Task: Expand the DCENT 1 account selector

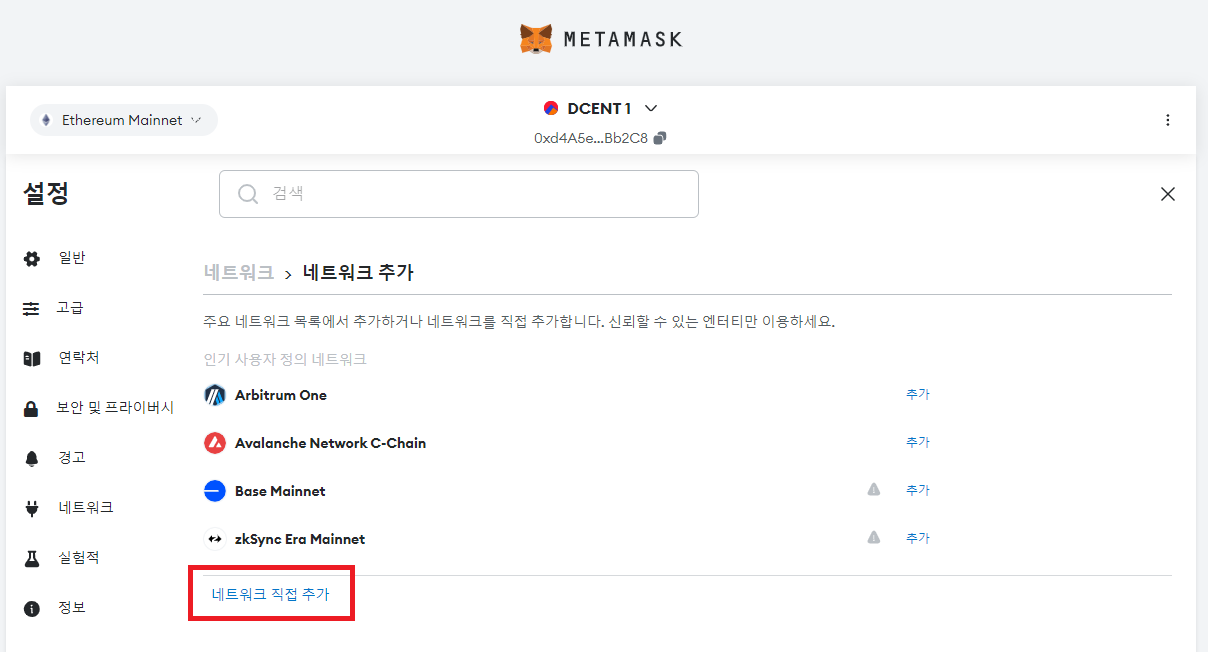Action: 651,108
